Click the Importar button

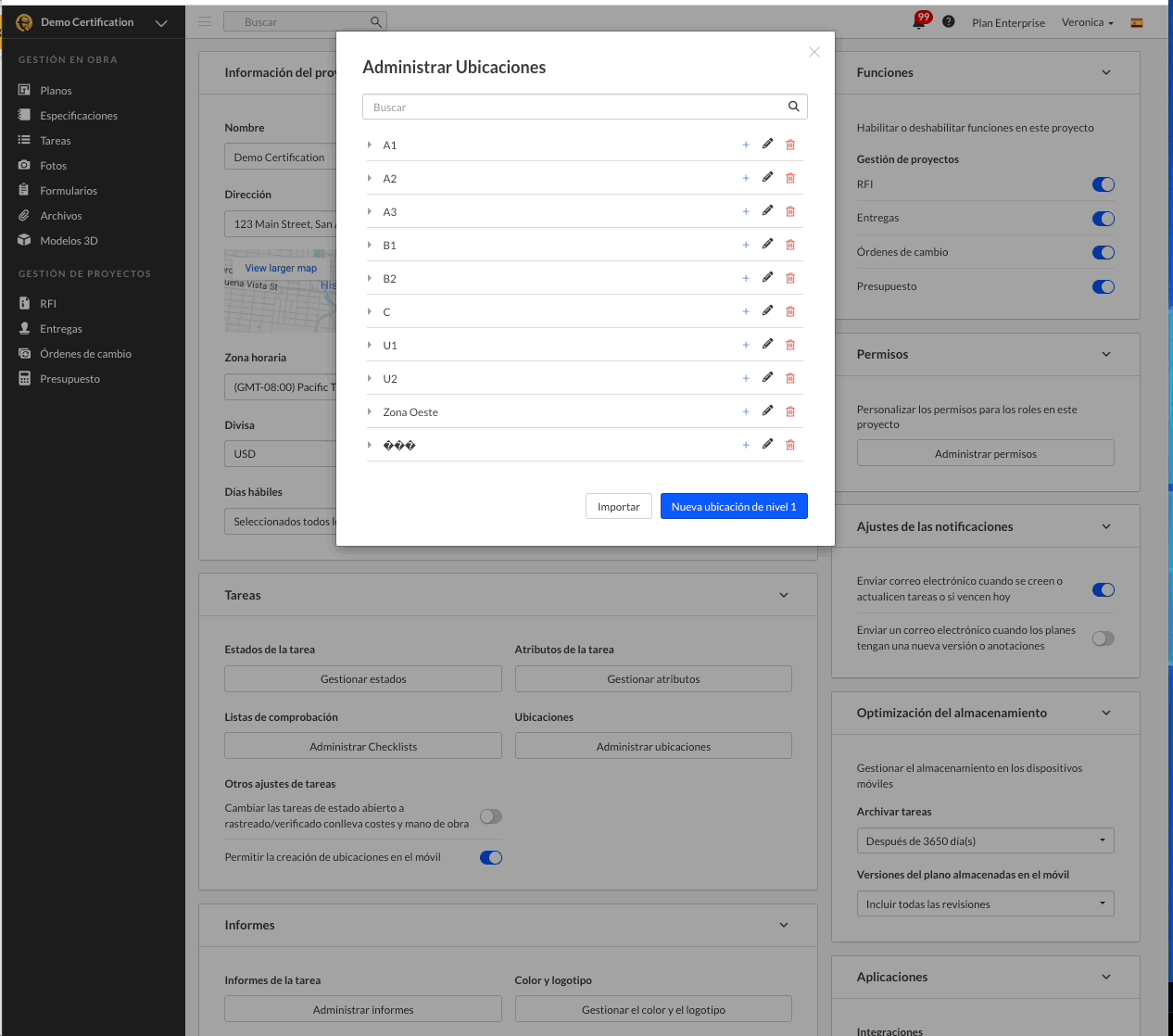(619, 506)
